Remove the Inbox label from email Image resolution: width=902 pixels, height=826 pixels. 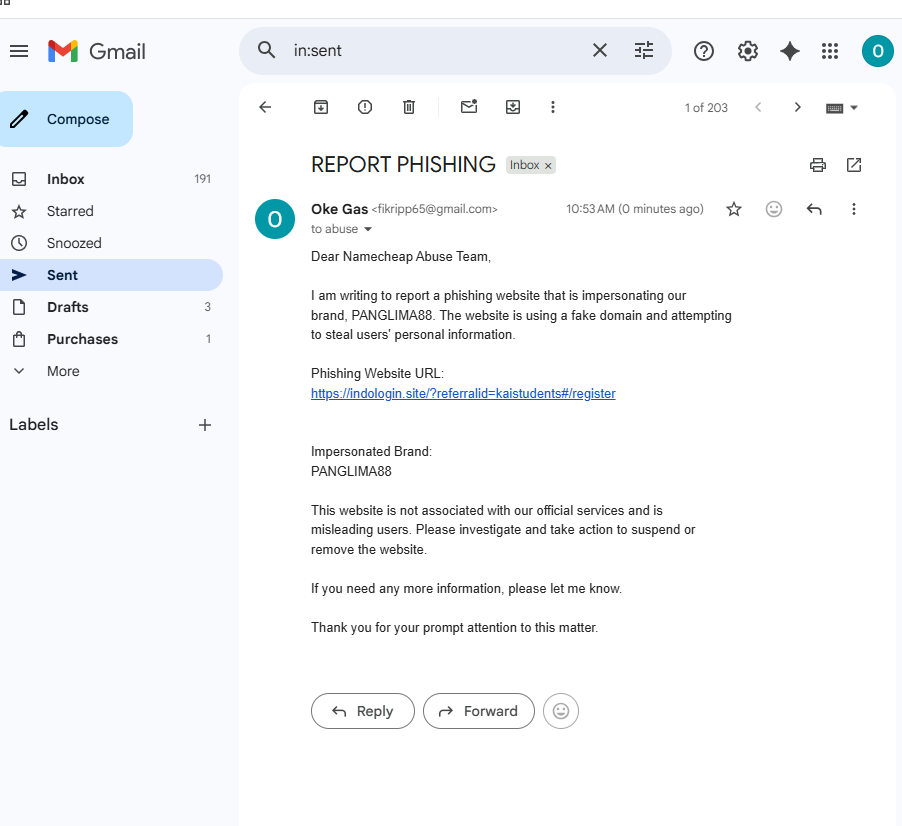point(548,166)
